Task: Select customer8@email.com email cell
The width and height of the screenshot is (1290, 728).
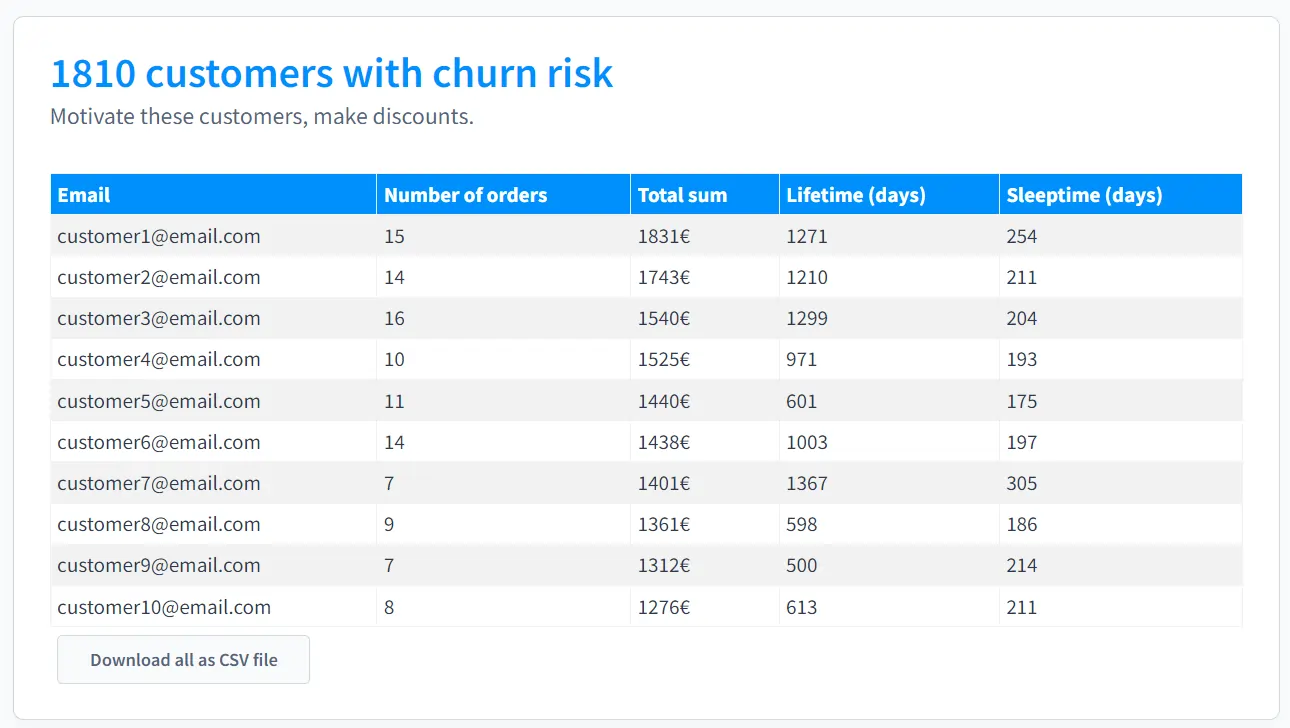Action: [x=213, y=524]
